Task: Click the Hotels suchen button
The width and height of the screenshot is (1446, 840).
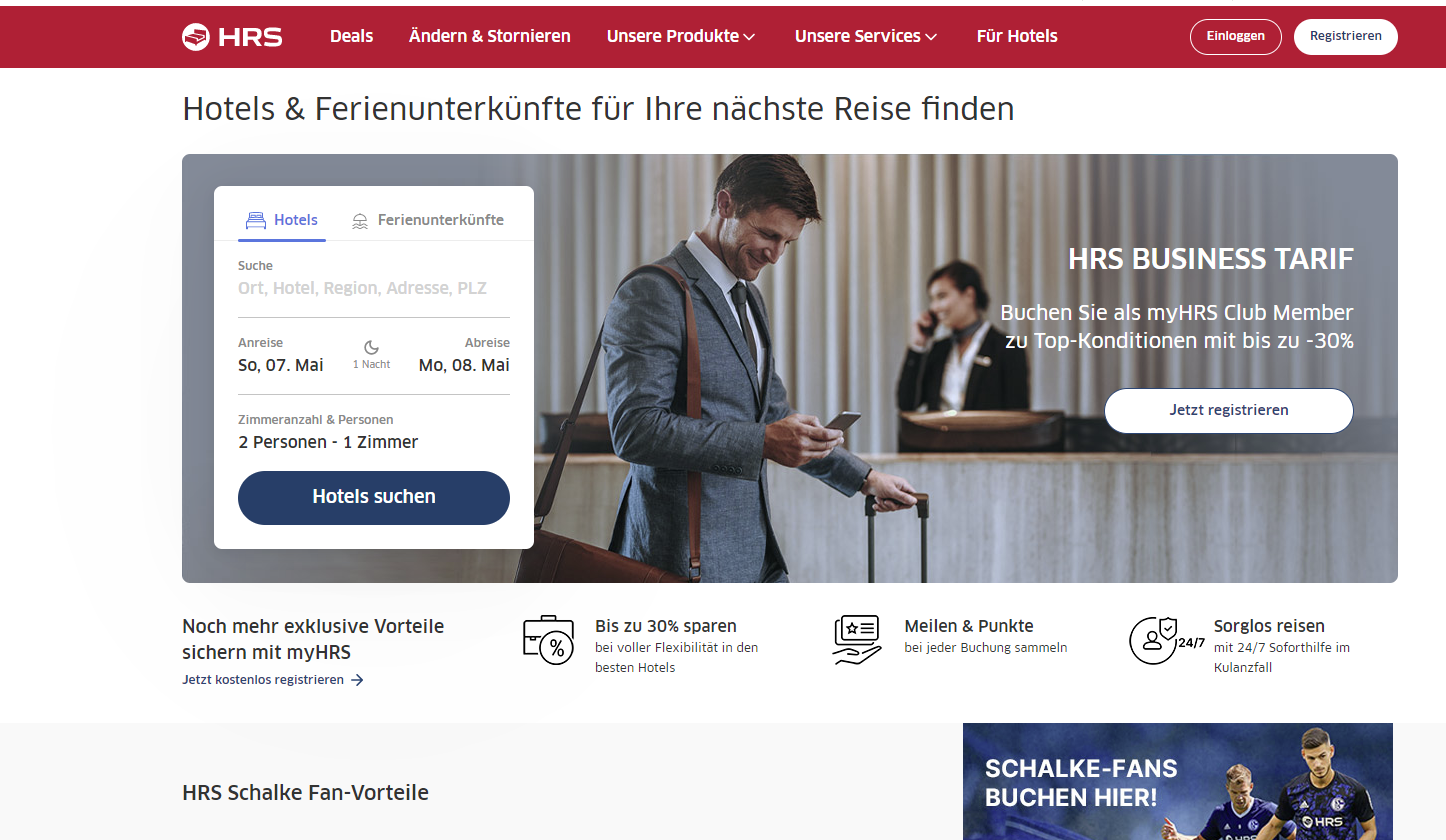Action: tap(374, 497)
